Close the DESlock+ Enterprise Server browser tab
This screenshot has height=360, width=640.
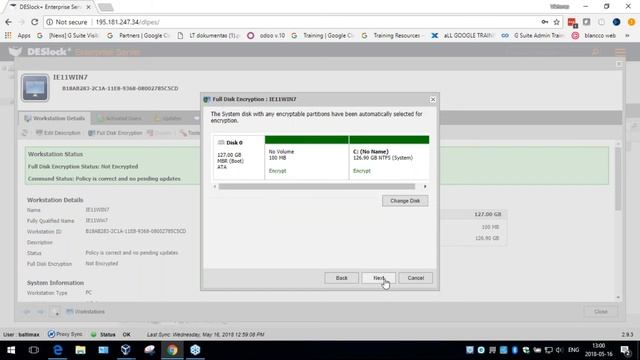click(88, 7)
